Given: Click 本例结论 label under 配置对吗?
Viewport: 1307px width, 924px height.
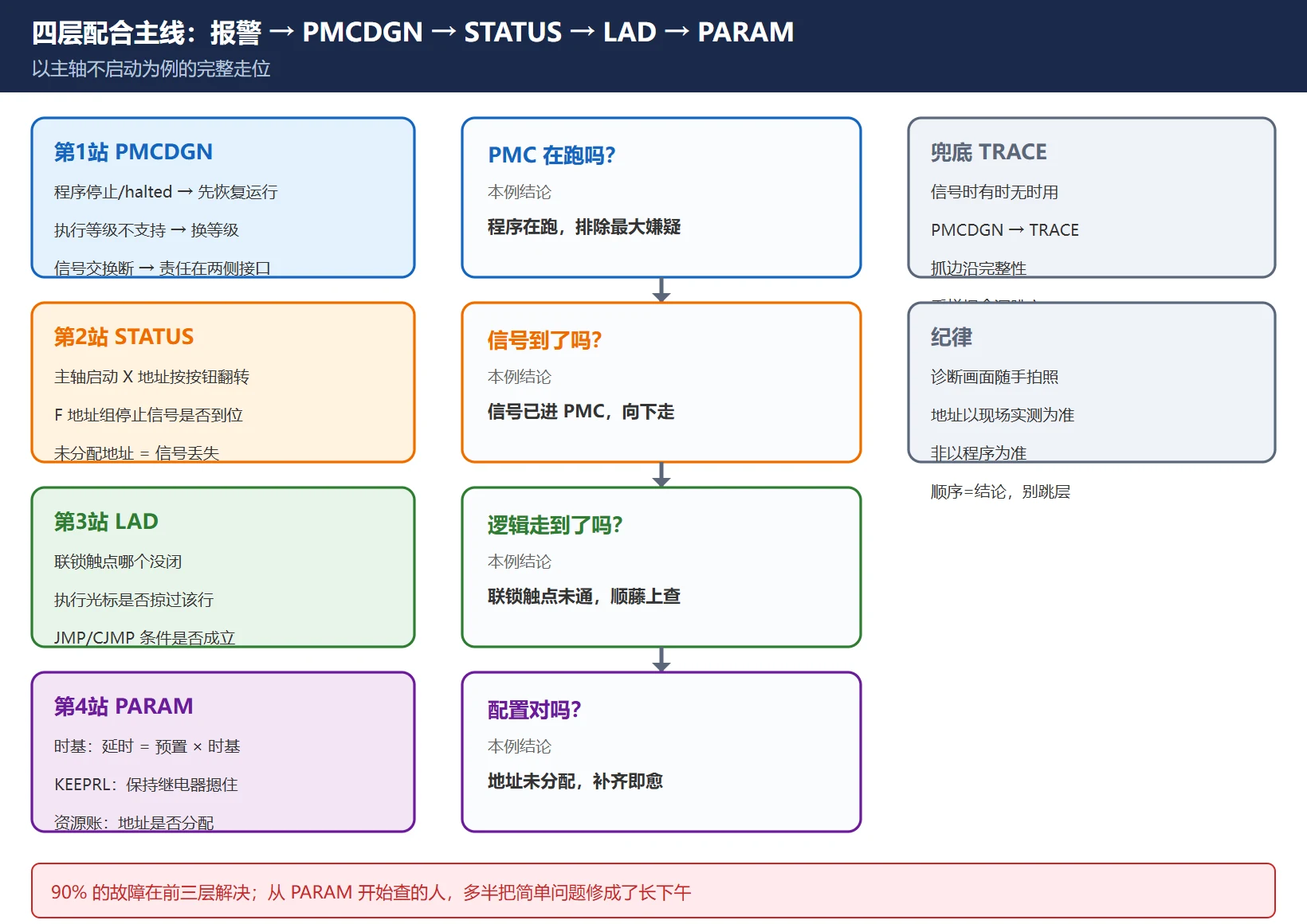Looking at the screenshot, I should (x=520, y=746).
